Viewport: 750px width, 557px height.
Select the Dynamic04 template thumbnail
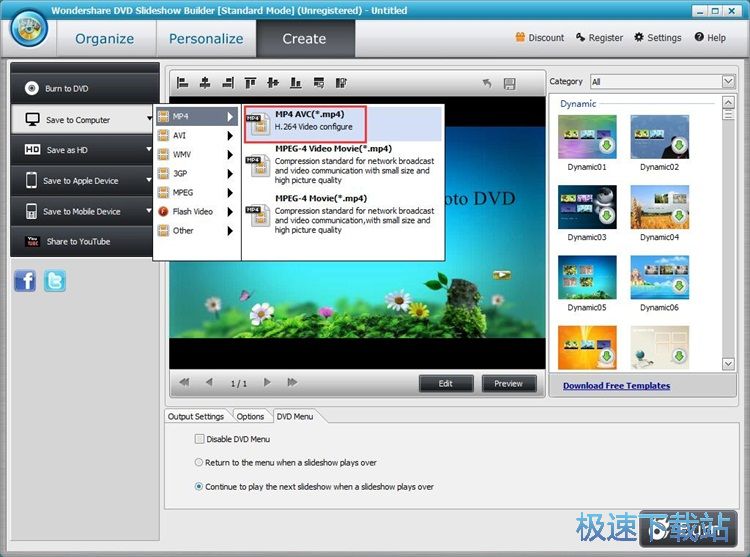[x=660, y=207]
